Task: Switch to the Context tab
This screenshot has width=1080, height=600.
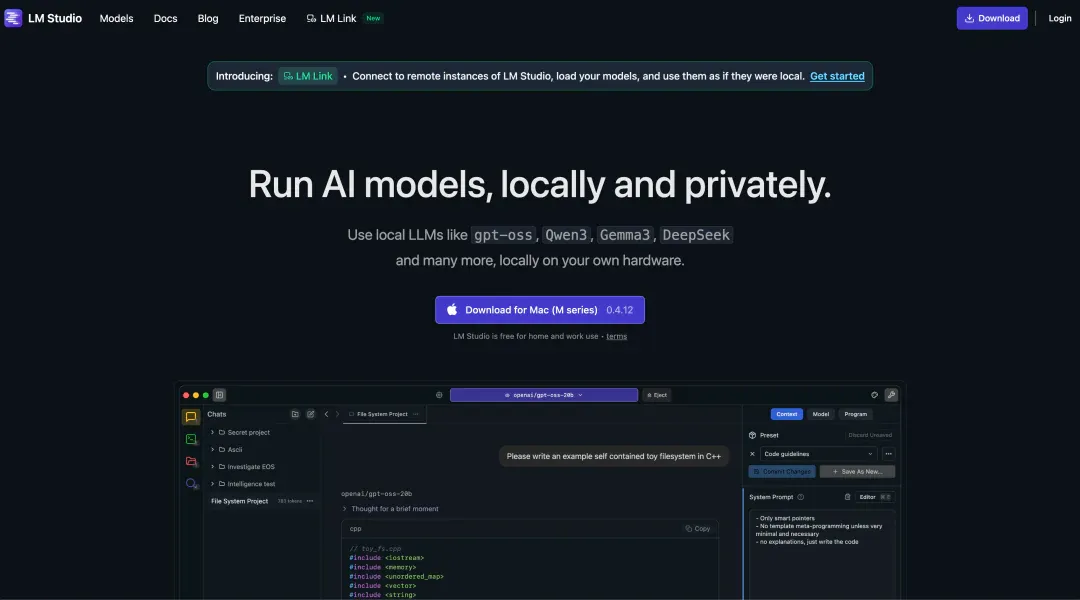Action: (x=787, y=414)
